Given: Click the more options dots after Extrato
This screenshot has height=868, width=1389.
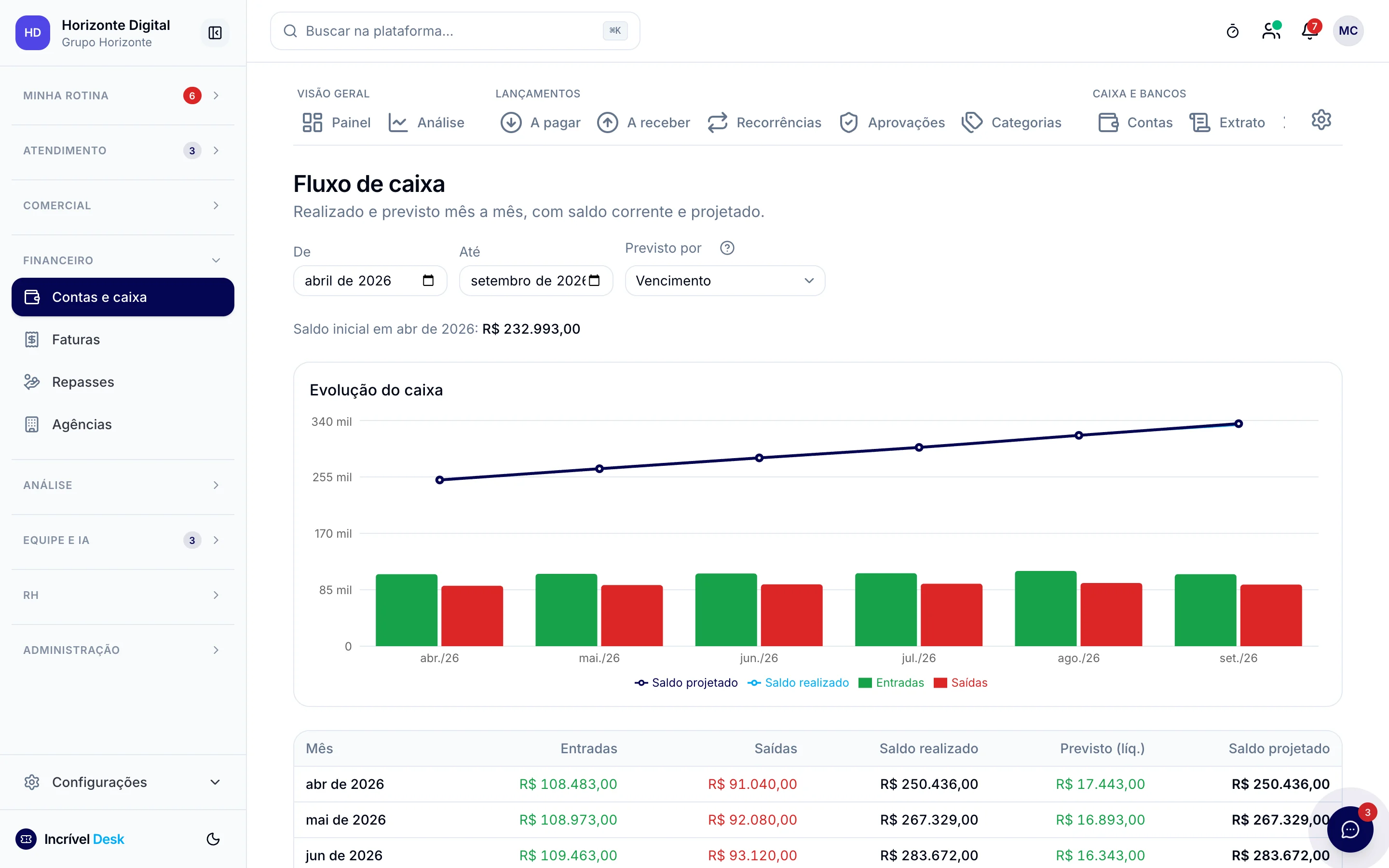Looking at the screenshot, I should 1284,122.
